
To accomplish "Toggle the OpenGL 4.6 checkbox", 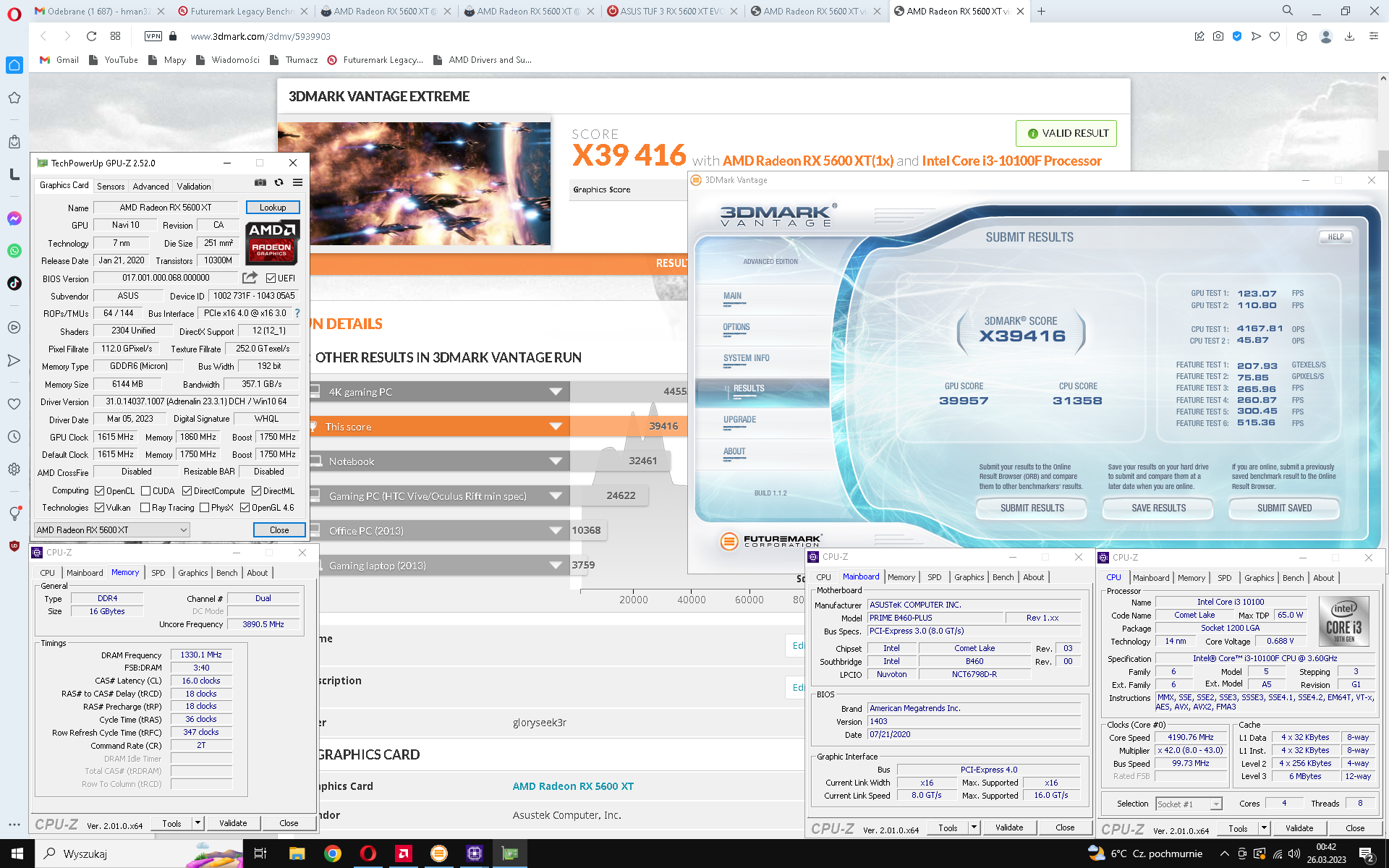I will click(x=245, y=508).
